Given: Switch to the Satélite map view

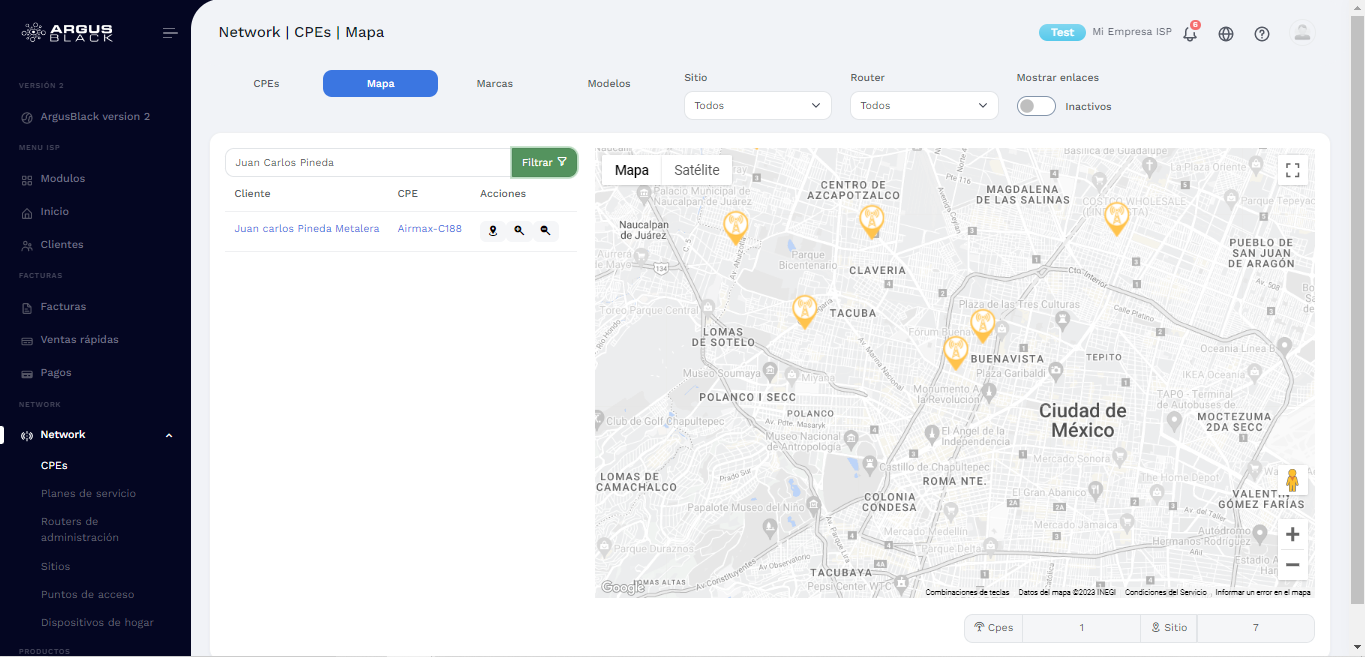Looking at the screenshot, I should click(696, 170).
